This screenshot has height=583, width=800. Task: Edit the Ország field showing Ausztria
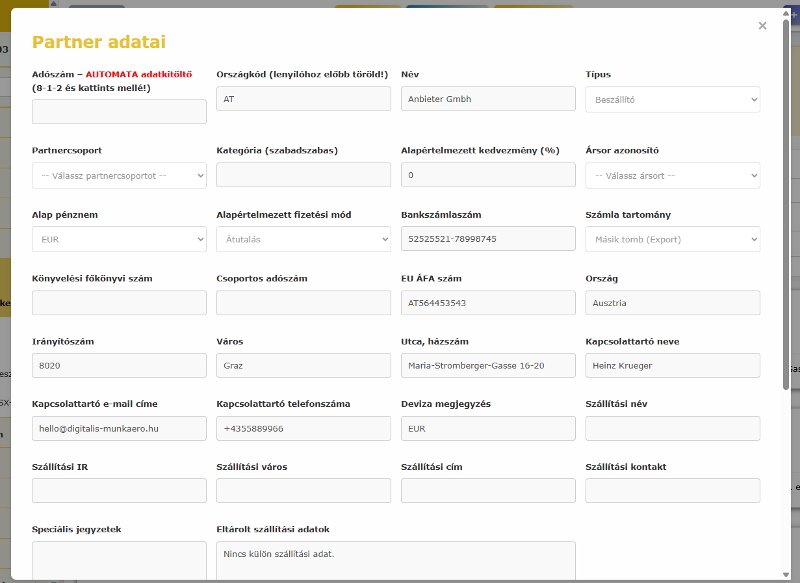(x=672, y=303)
